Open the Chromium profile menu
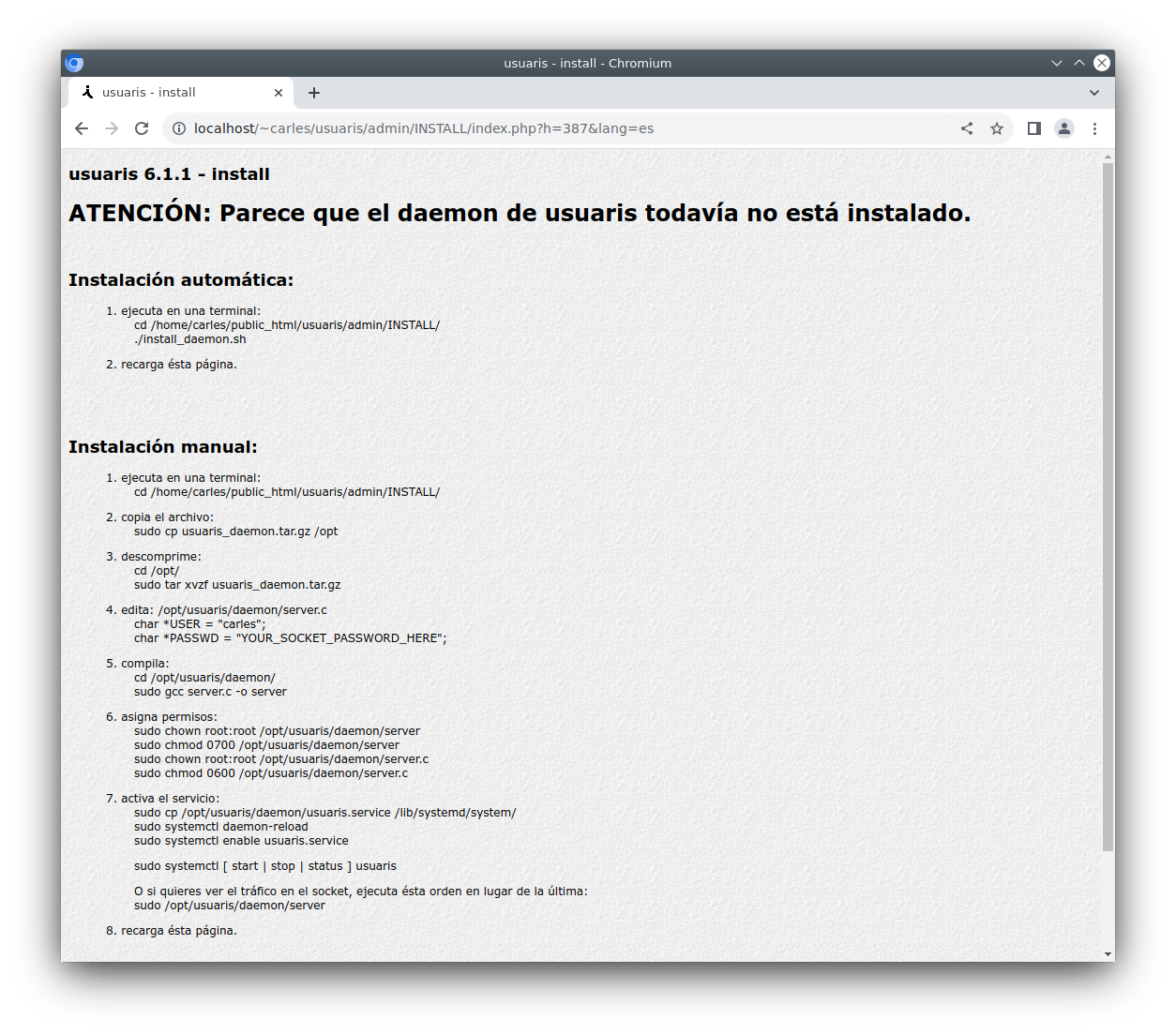Viewport: 1176px width, 1034px height. point(1064,128)
